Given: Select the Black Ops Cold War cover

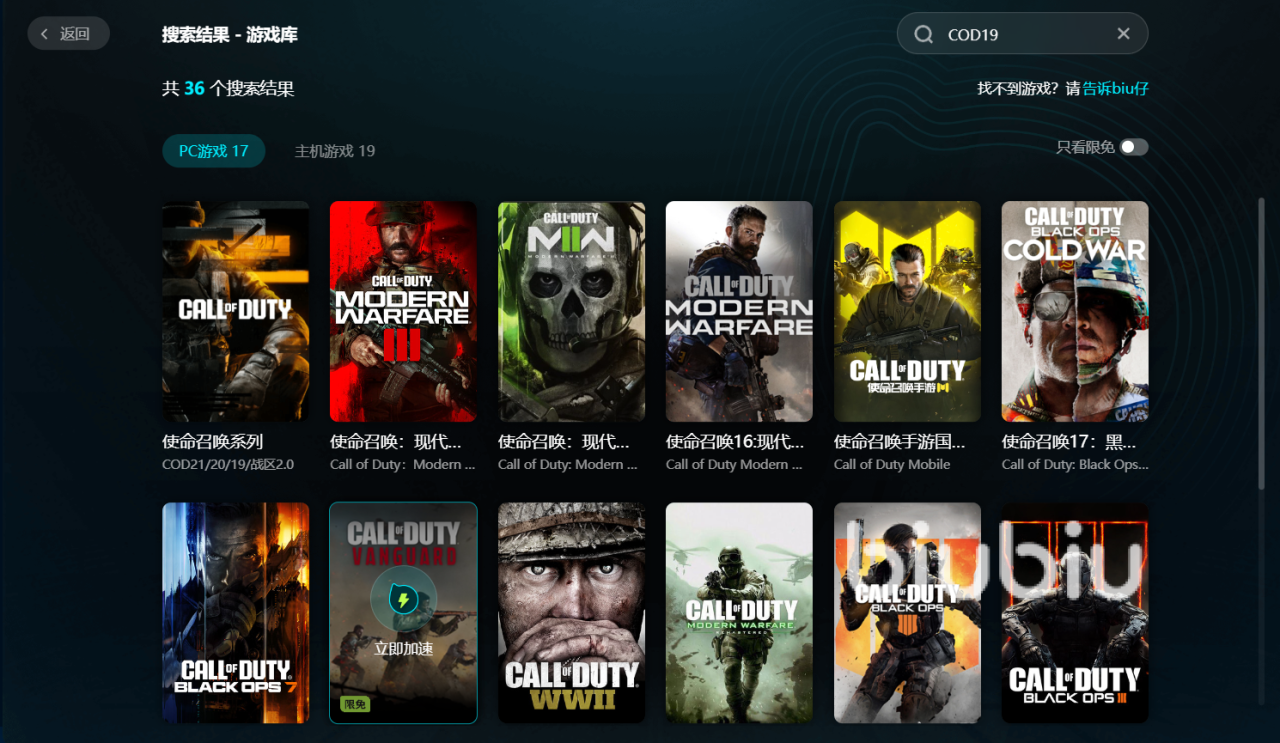Looking at the screenshot, I should (x=1075, y=311).
